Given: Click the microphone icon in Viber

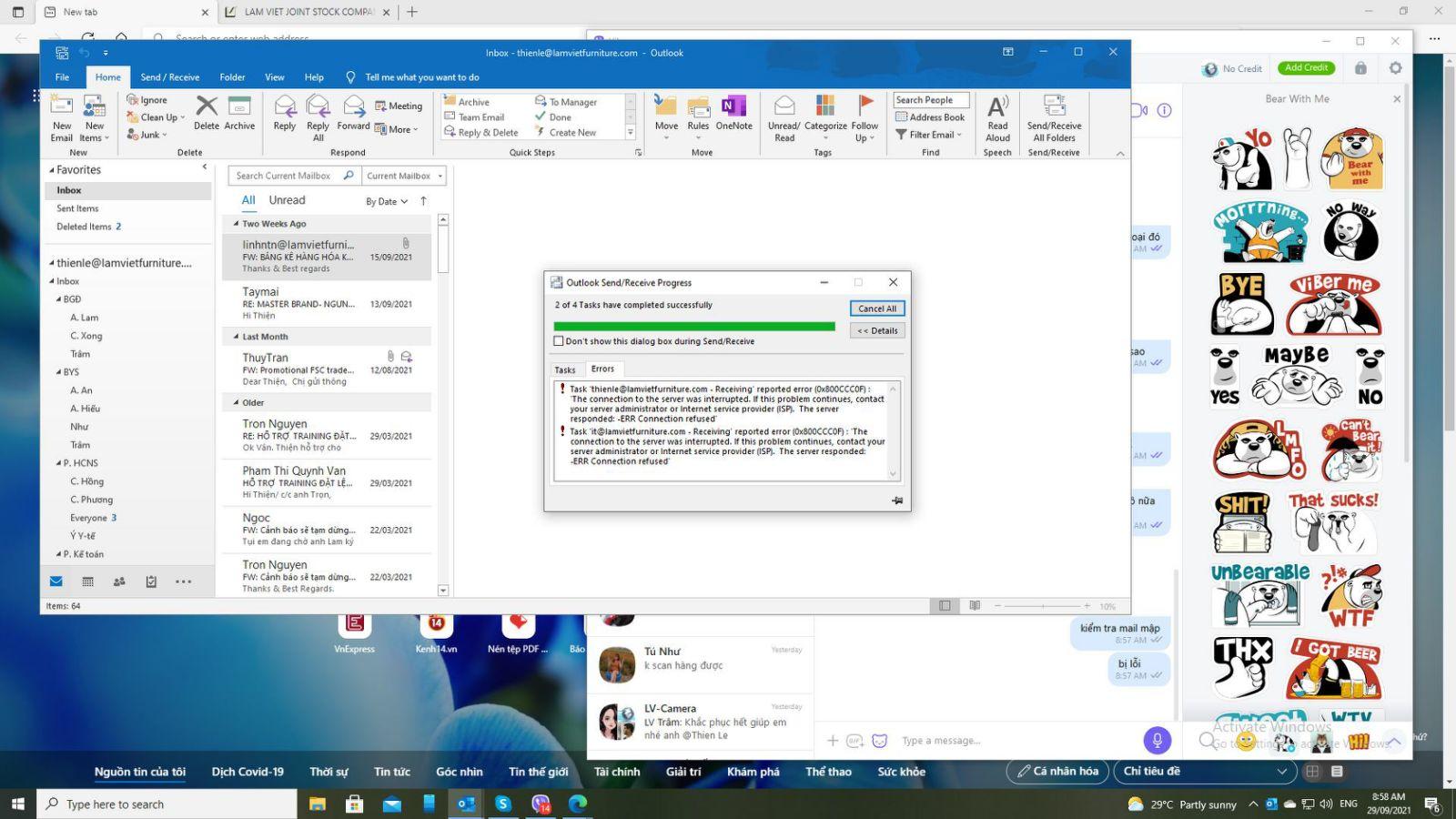Looking at the screenshot, I should (x=1157, y=740).
